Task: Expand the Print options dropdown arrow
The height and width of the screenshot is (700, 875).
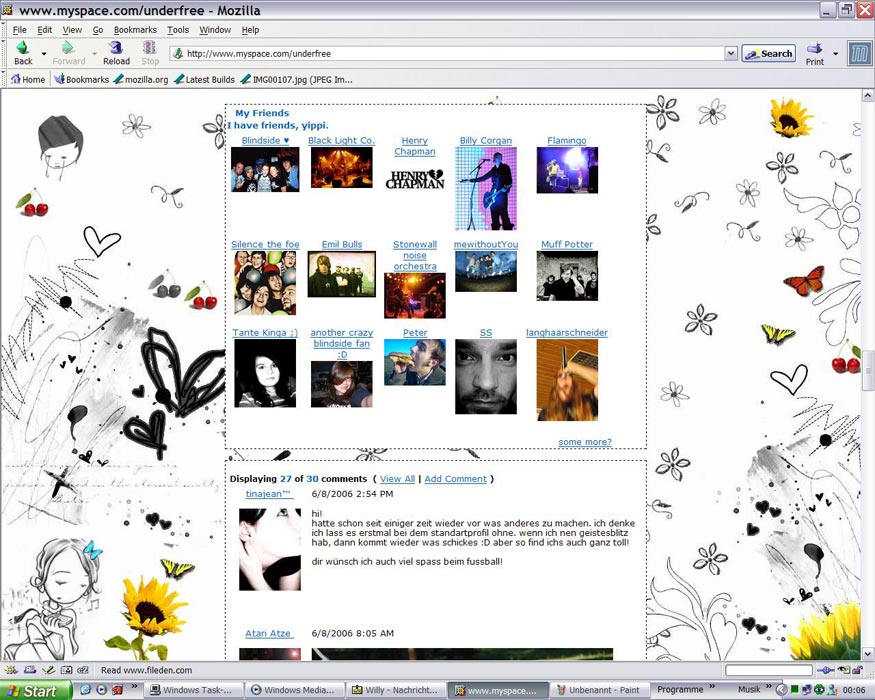Action: [x=835, y=54]
